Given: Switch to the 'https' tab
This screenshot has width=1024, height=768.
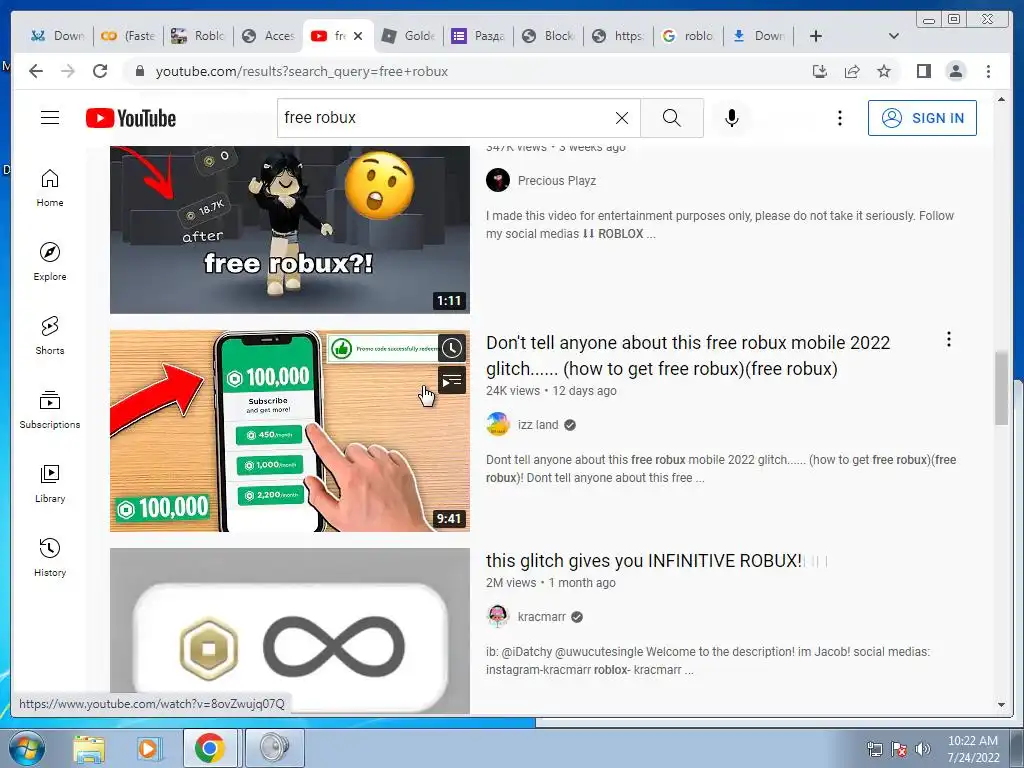Looking at the screenshot, I should click(618, 36).
